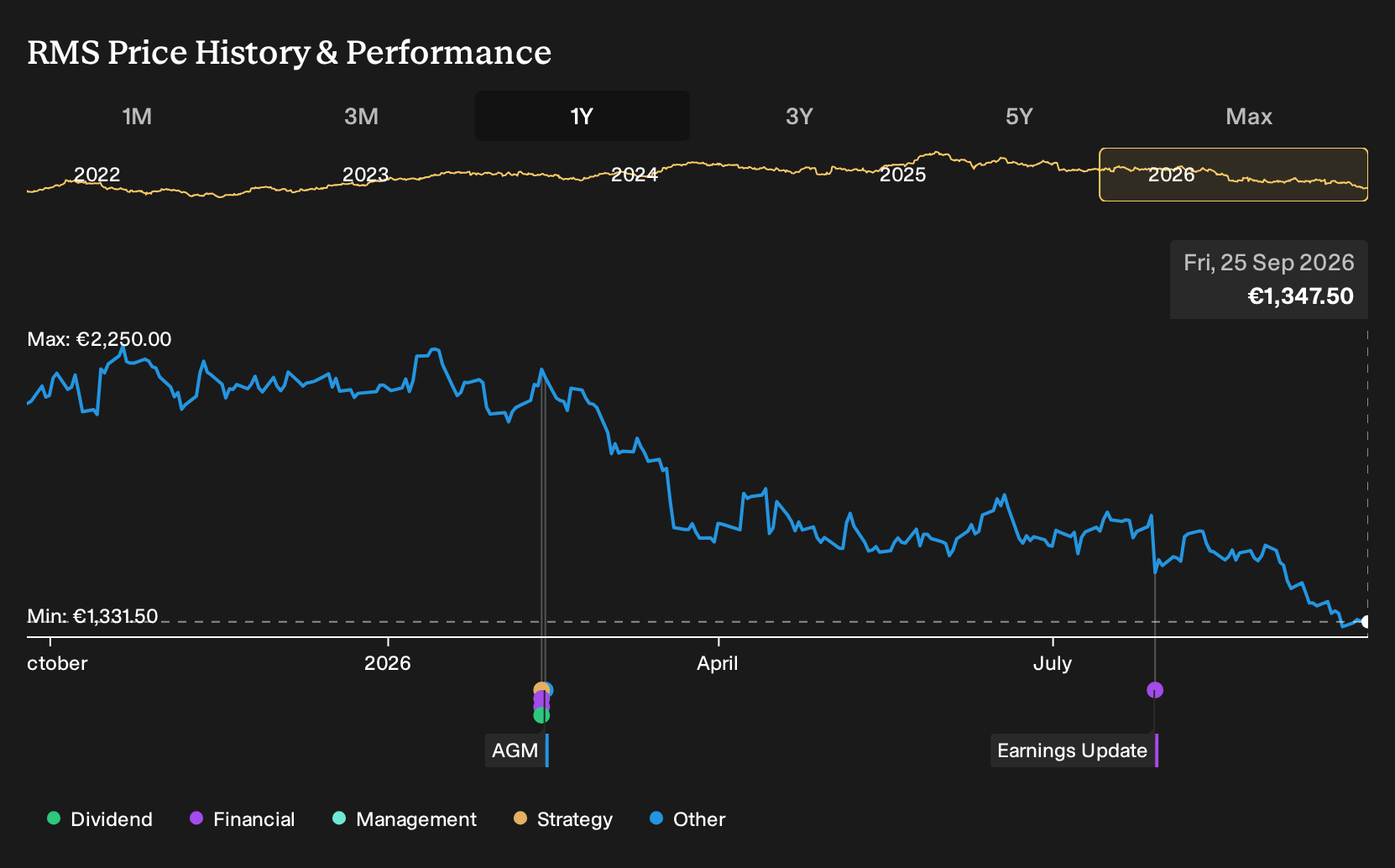This screenshot has height=868, width=1395.
Task: Click the 2025 label on overview chart
Action: click(x=903, y=175)
